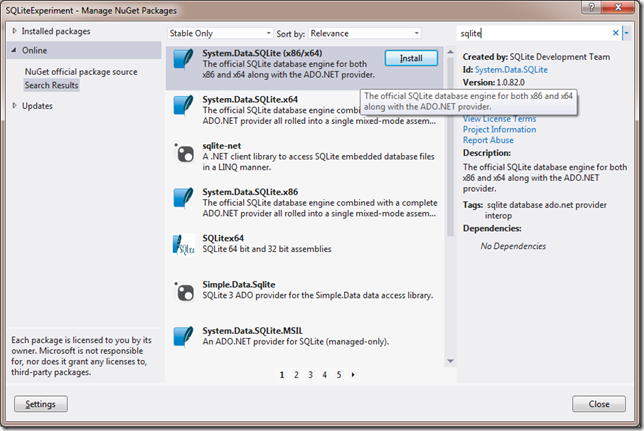This screenshot has height=431, width=644.
Task: Go to results page 5
Action: (x=339, y=375)
